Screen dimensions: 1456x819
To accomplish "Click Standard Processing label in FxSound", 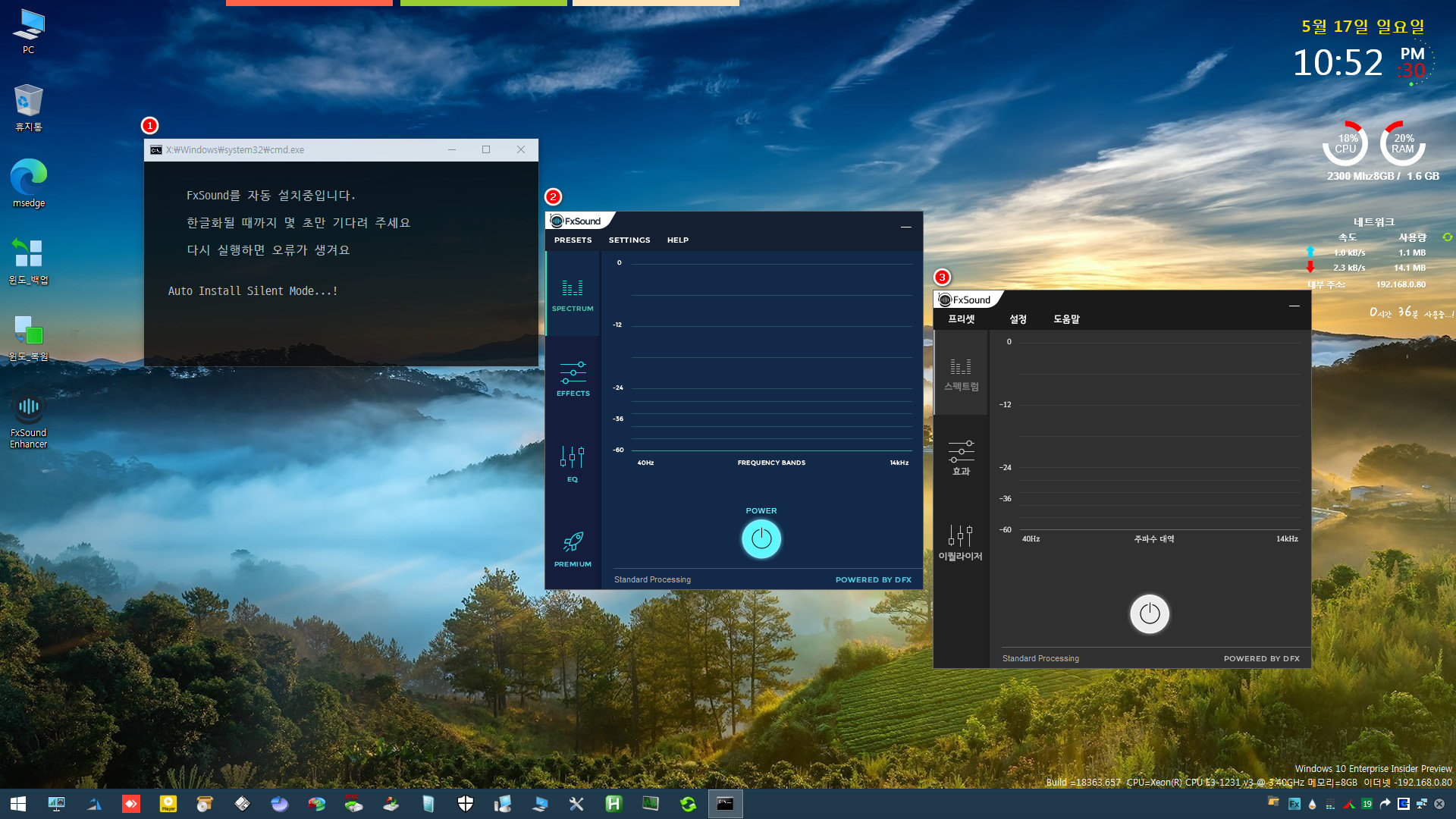I will coord(652,579).
